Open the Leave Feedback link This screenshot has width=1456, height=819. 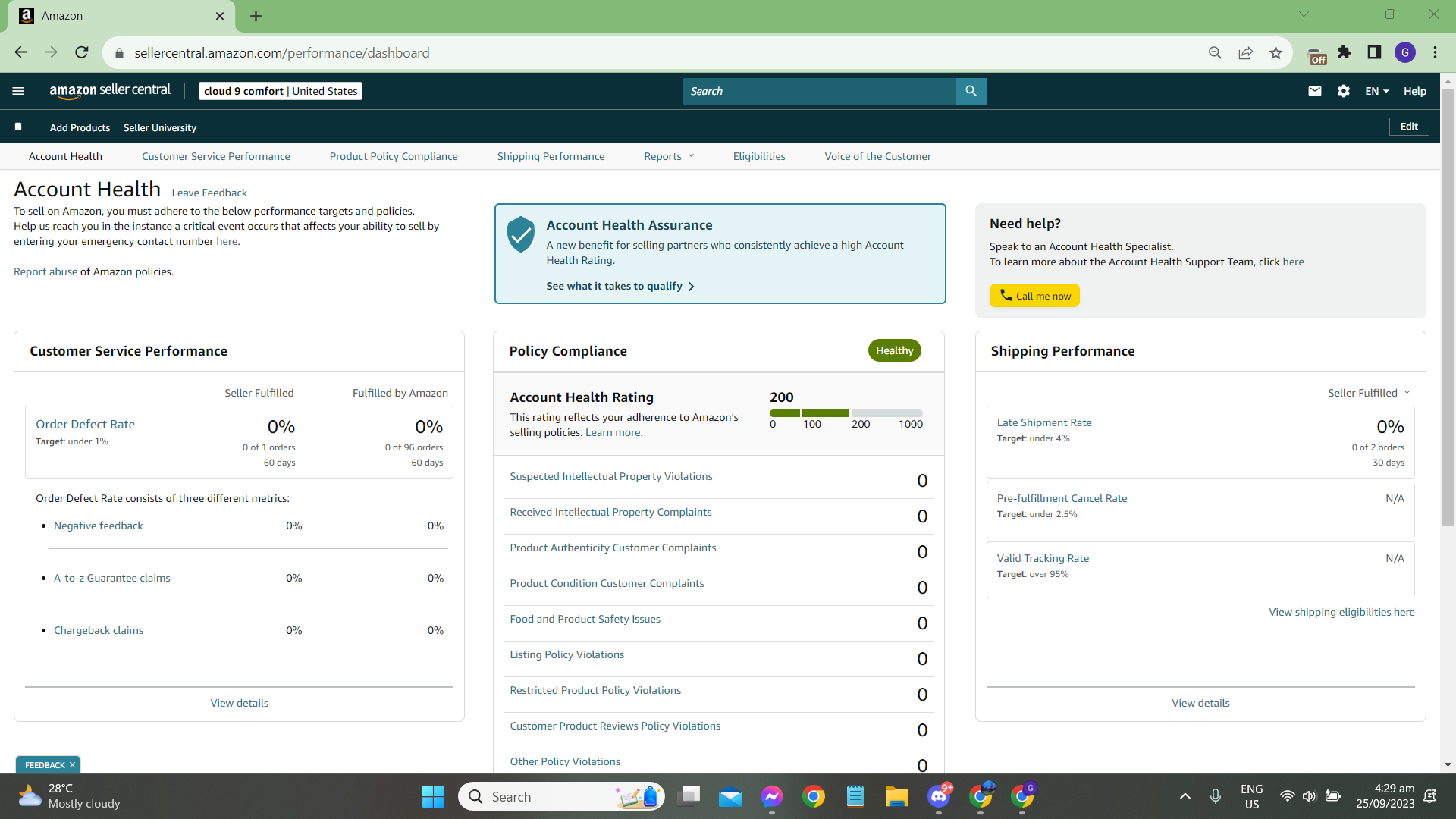tap(209, 193)
